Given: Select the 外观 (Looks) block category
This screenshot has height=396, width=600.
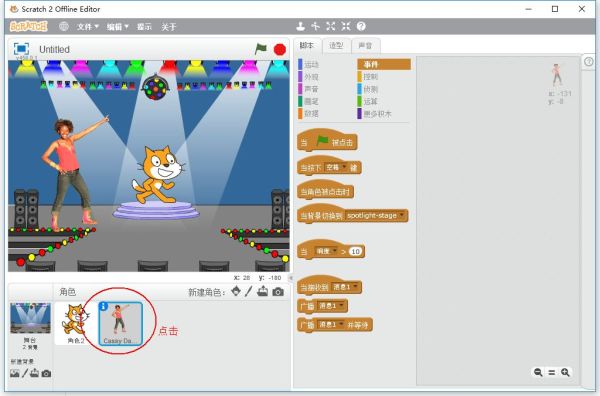Looking at the screenshot, I should tap(308, 77).
